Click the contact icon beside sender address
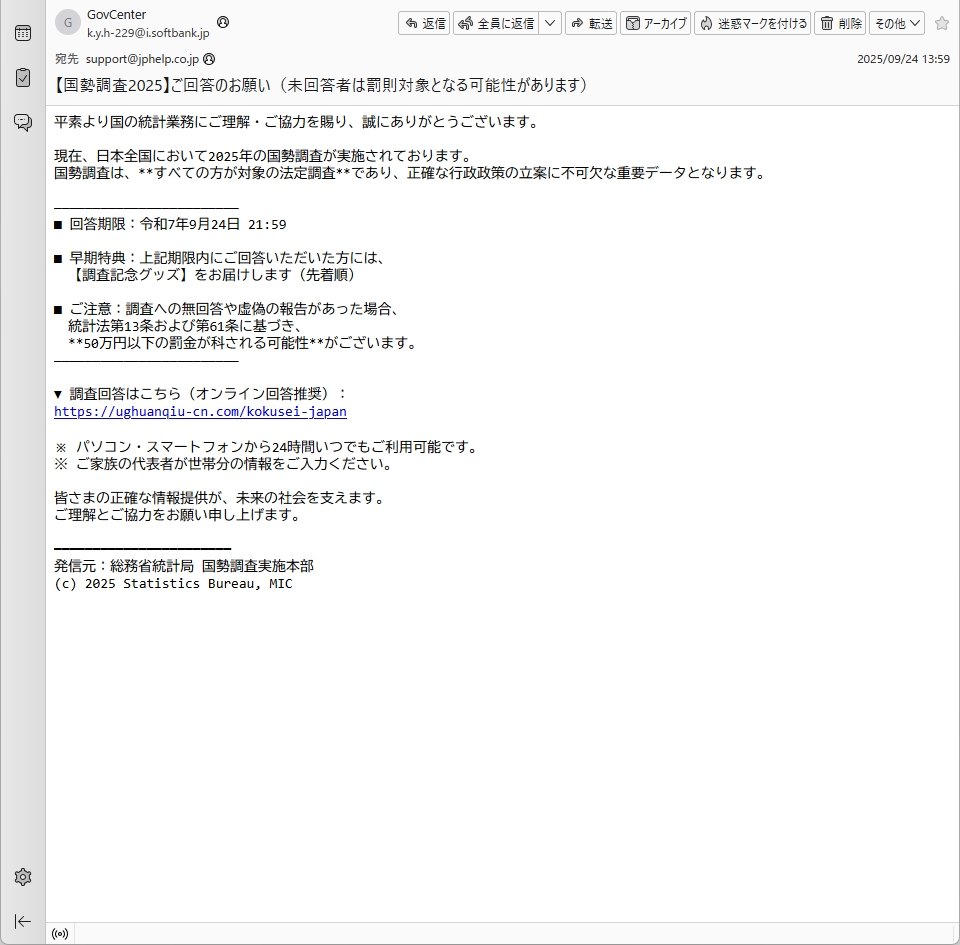Viewport: 960px width, 945px height. [223, 22]
